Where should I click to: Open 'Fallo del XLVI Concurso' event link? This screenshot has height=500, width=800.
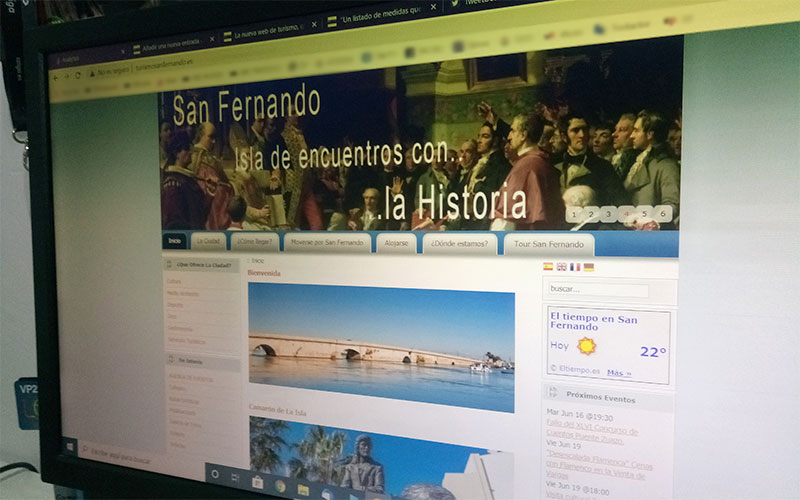coord(592,431)
